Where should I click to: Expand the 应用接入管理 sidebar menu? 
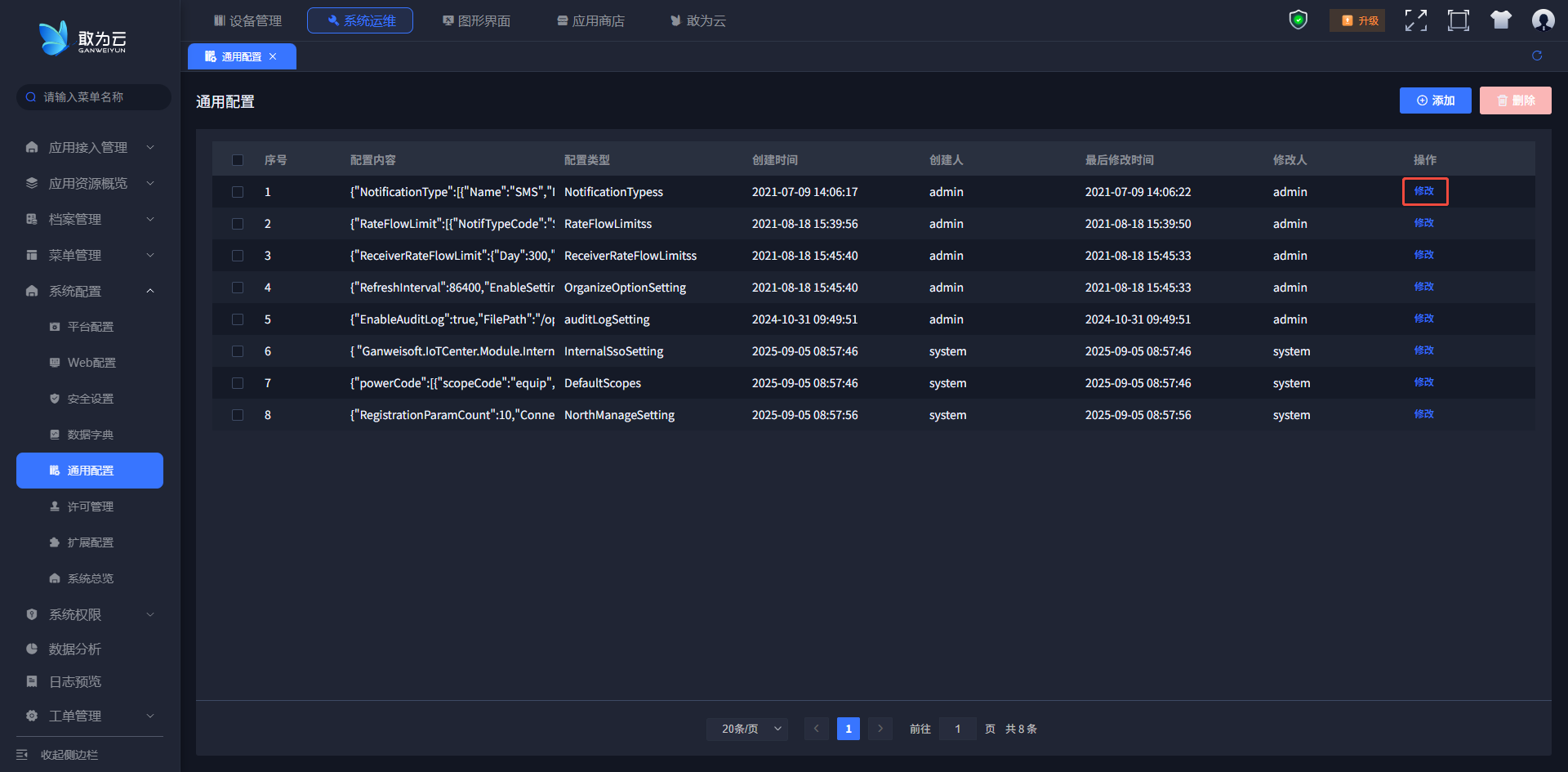88,147
